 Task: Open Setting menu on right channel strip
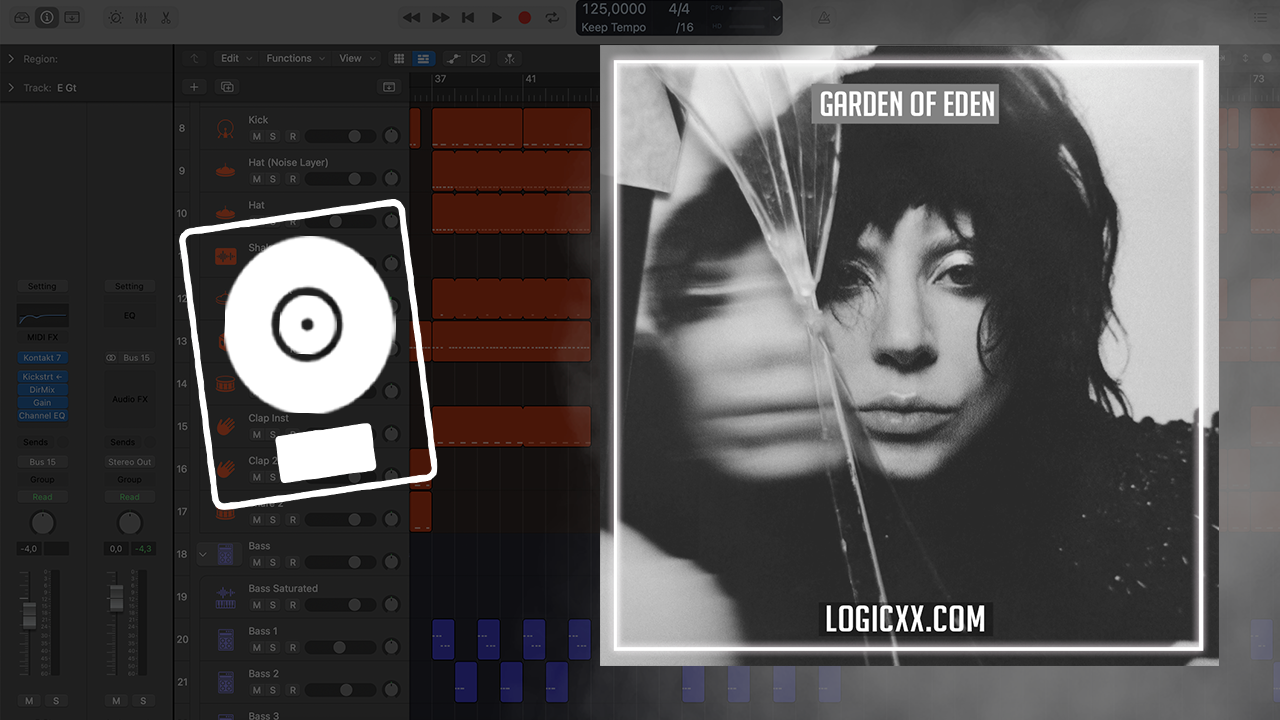[129, 286]
